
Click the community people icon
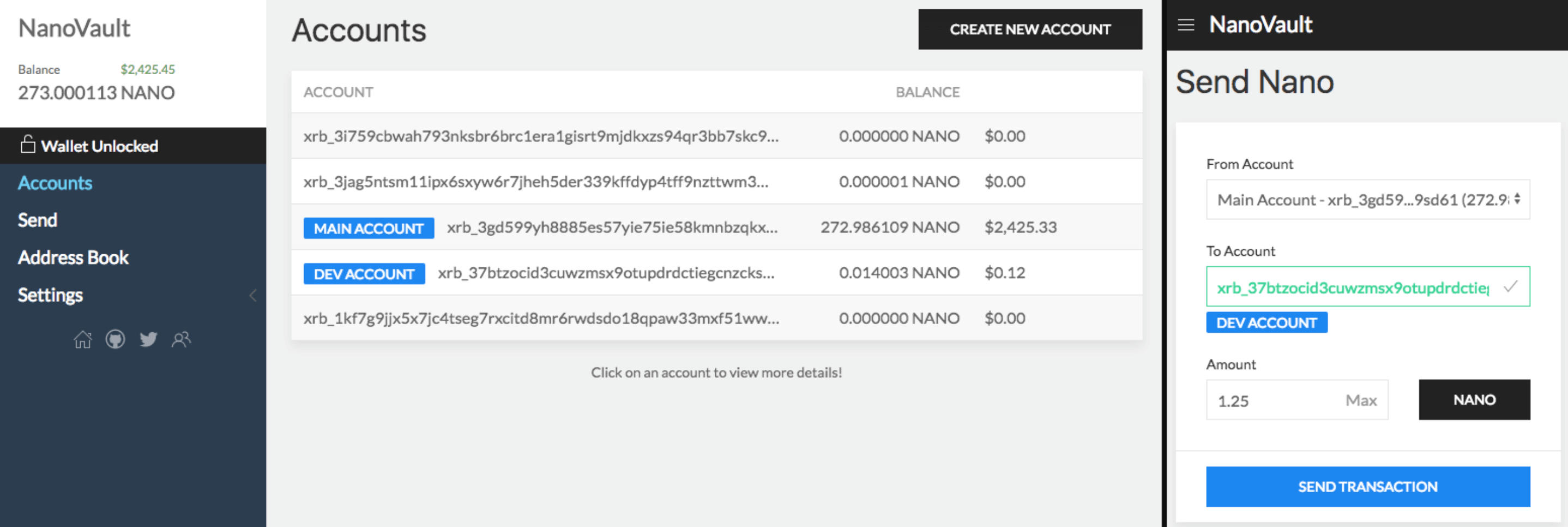(181, 339)
